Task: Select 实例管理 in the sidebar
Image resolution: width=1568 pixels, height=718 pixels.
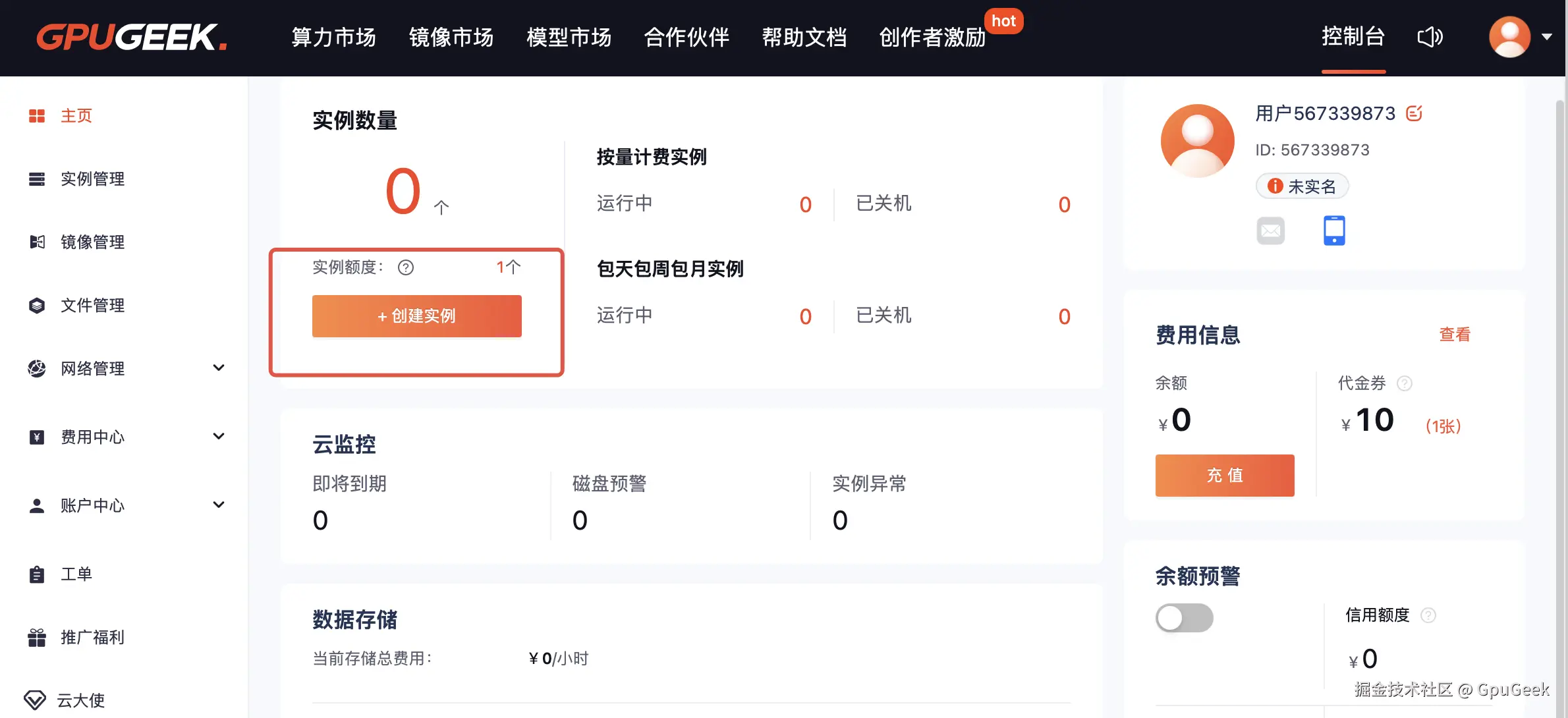Action: pos(92,179)
